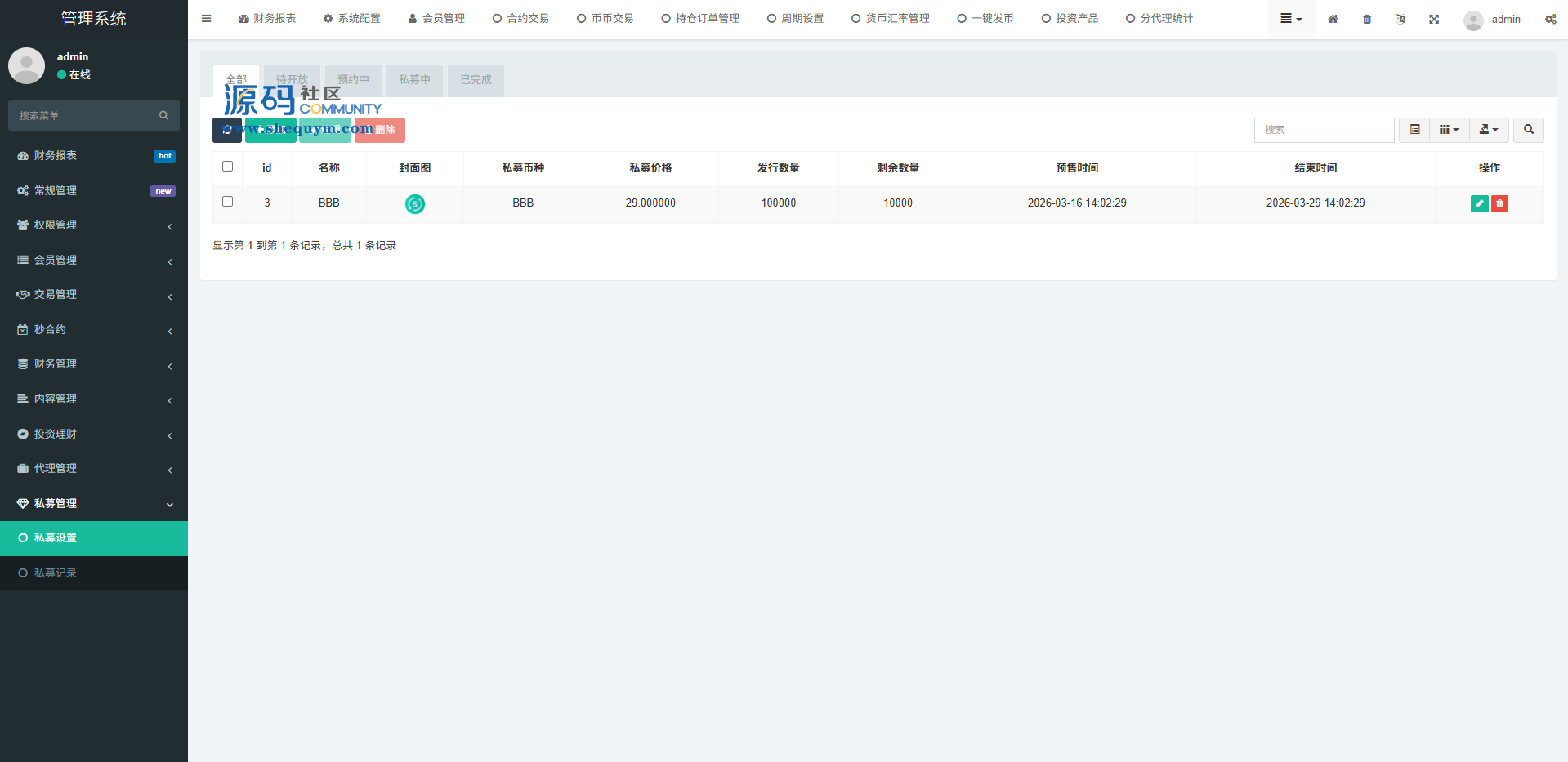
Task: Click the home icon in top bar
Action: [1333, 19]
